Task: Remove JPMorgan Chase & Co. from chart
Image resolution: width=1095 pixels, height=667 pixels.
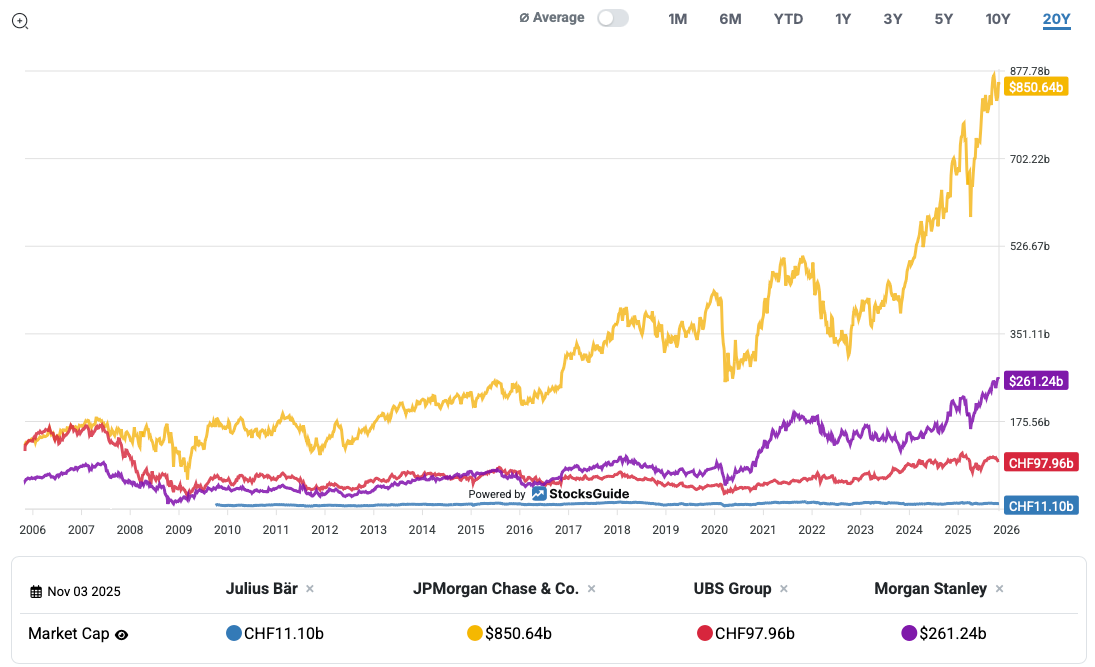Action: click(x=591, y=589)
